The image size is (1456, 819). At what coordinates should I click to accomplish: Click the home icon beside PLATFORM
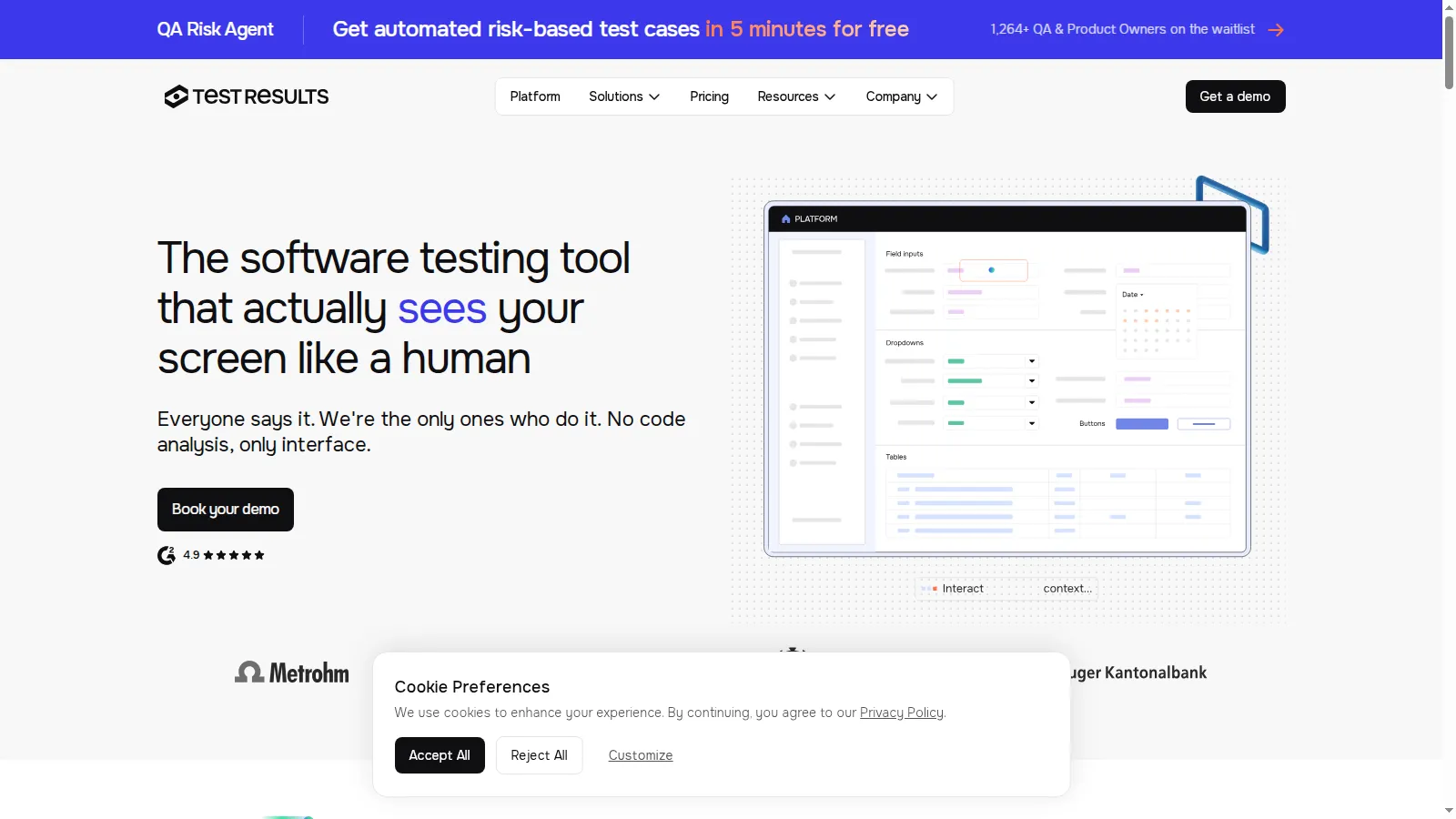pyautogui.click(x=786, y=219)
